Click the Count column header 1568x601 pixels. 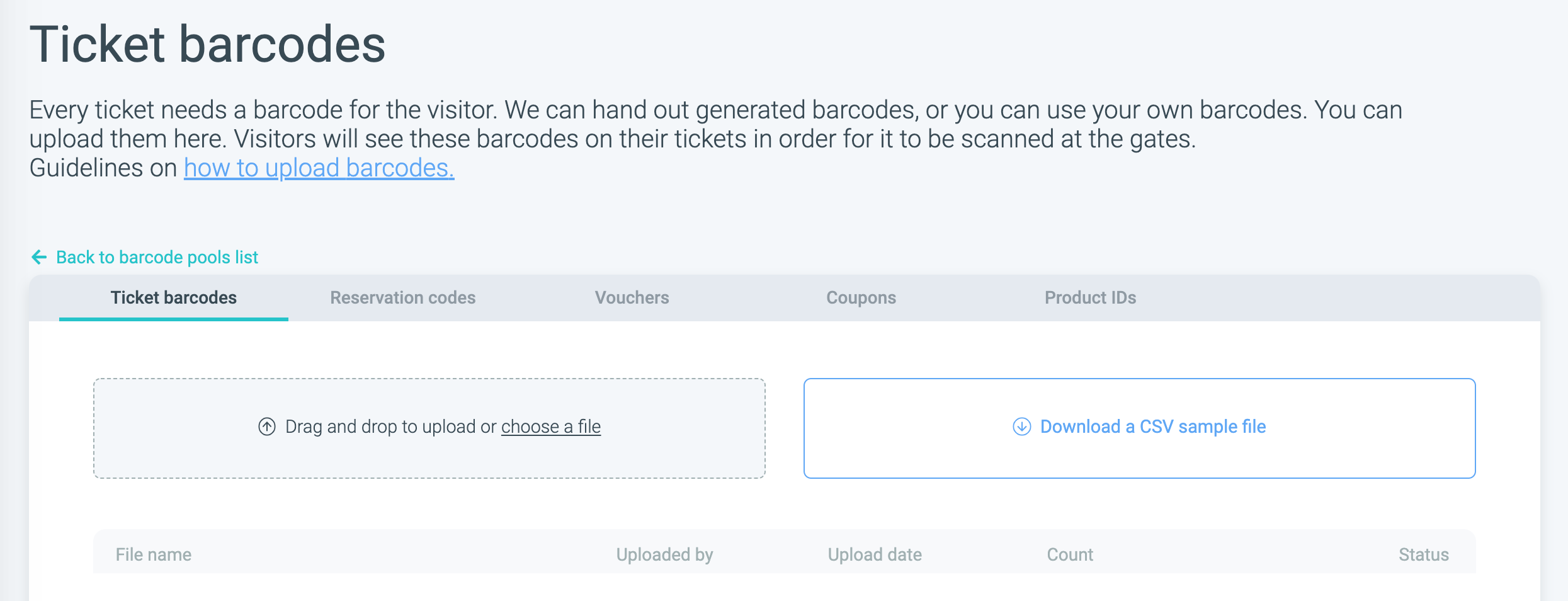pos(1070,554)
